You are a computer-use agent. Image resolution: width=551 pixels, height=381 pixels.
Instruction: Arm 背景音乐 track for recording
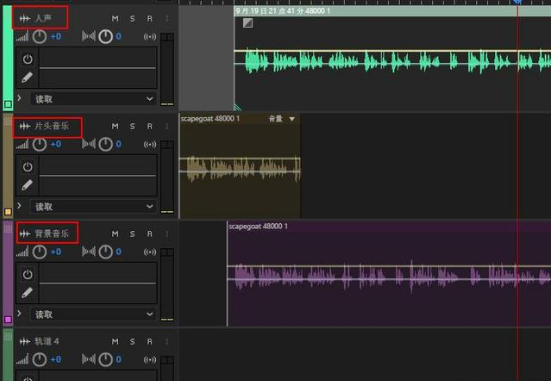150,234
